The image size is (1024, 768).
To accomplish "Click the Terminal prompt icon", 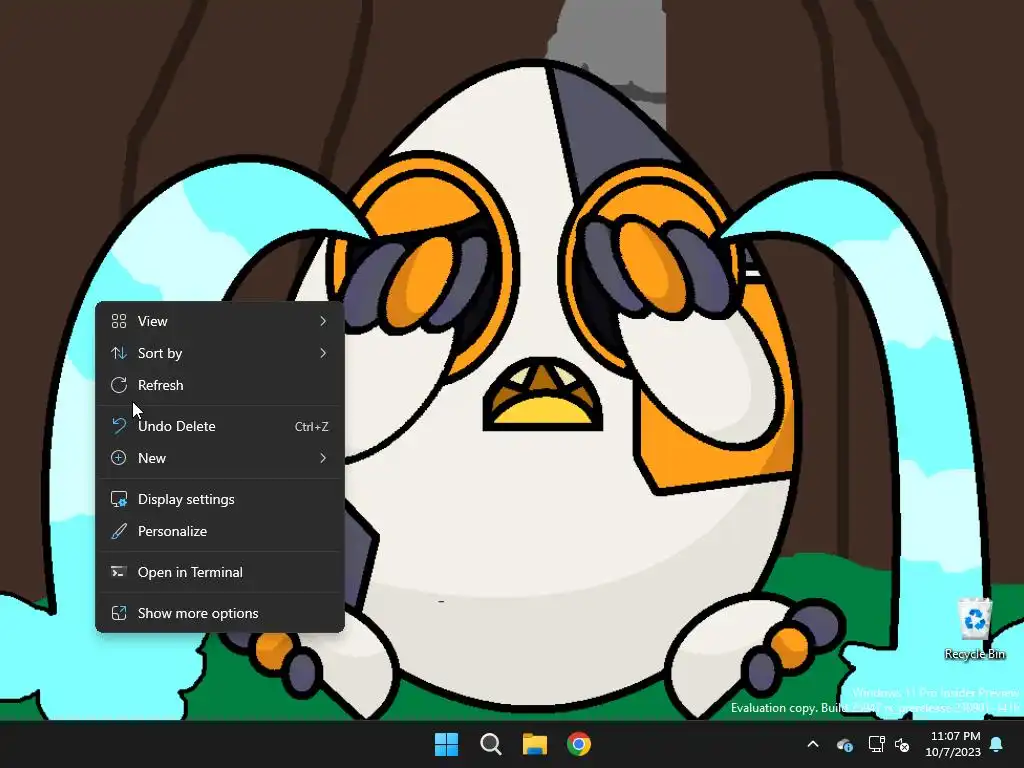I will tap(118, 572).
